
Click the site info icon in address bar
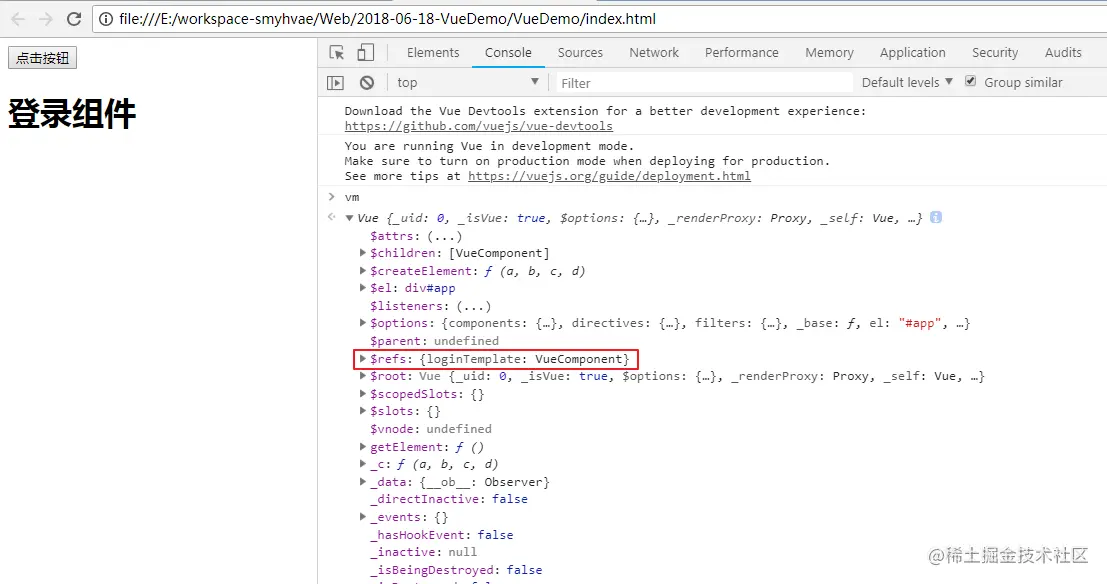[x=106, y=19]
